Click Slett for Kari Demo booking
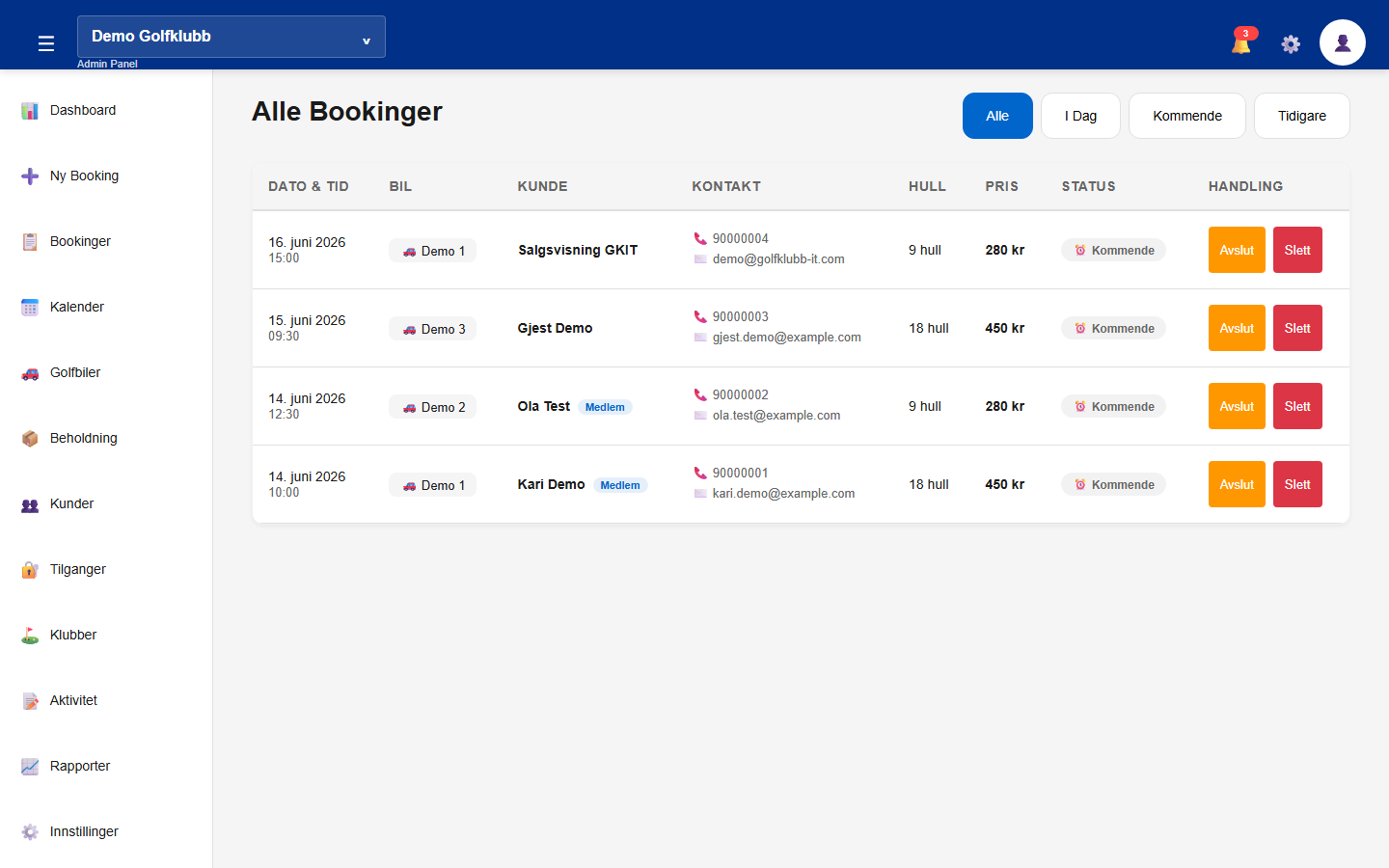 (x=1297, y=484)
